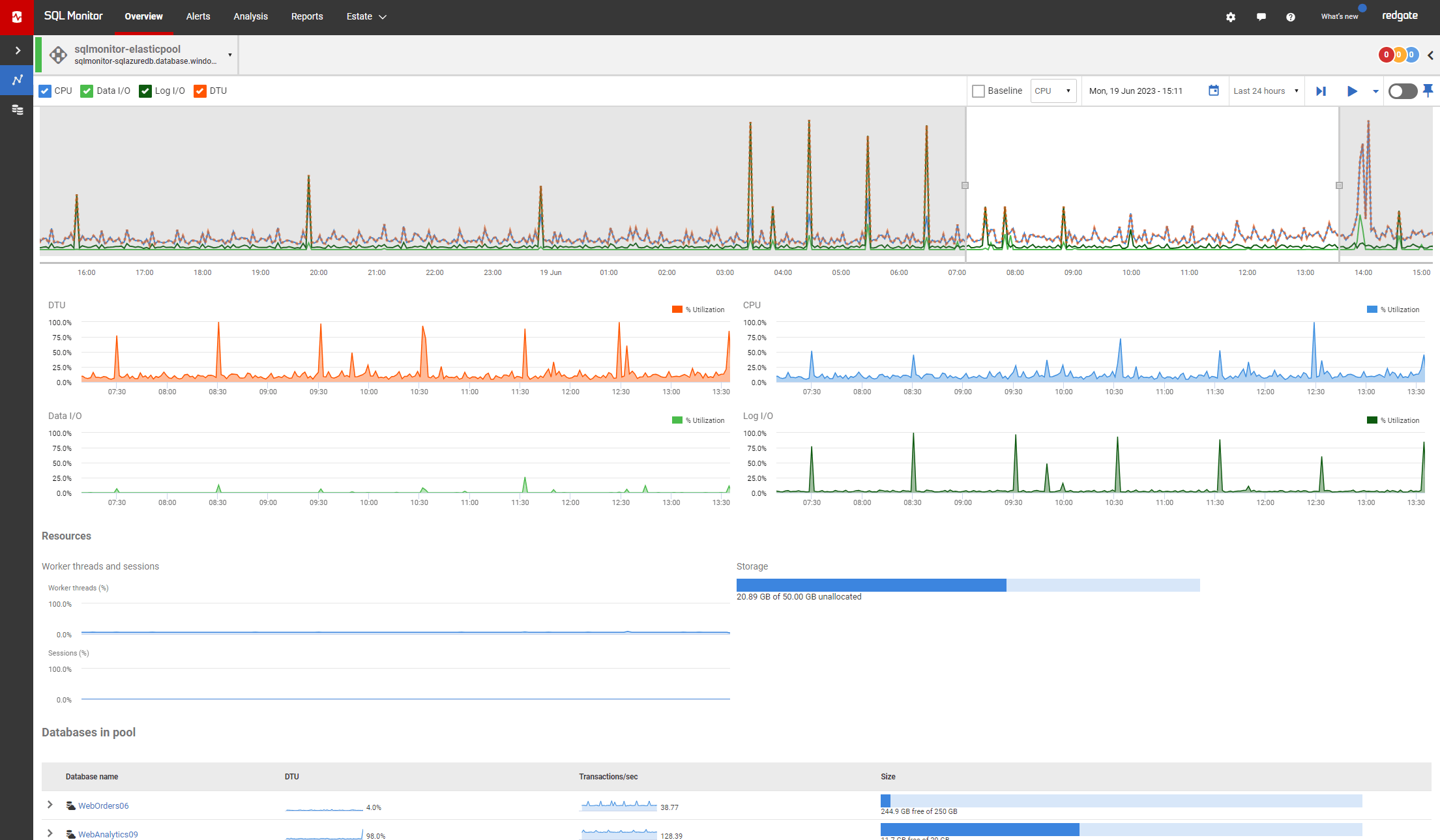Open the server stack sidebar icon
1440x840 pixels.
(x=17, y=109)
